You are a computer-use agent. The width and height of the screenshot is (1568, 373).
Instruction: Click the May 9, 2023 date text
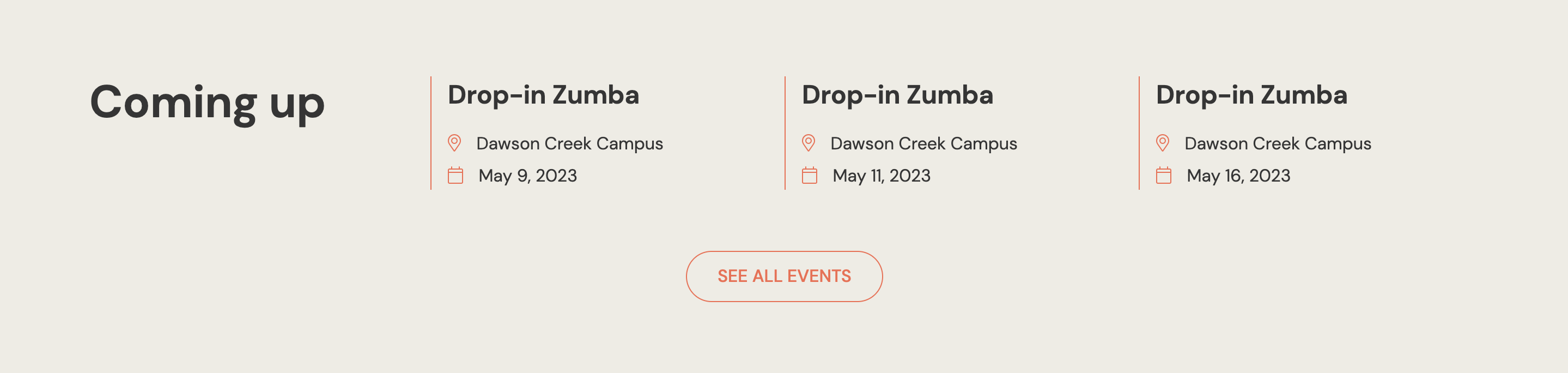click(528, 176)
